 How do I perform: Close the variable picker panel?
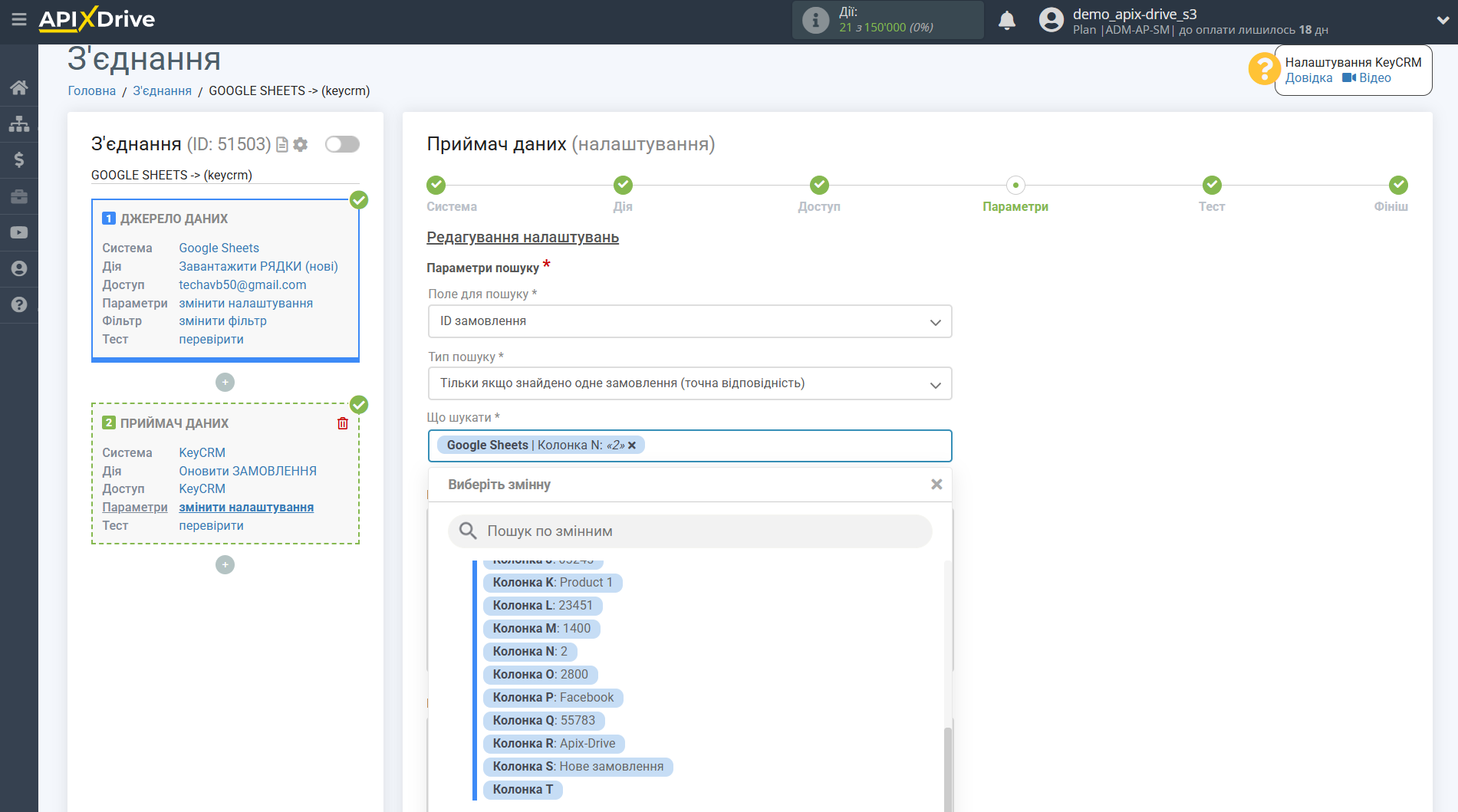click(936, 485)
